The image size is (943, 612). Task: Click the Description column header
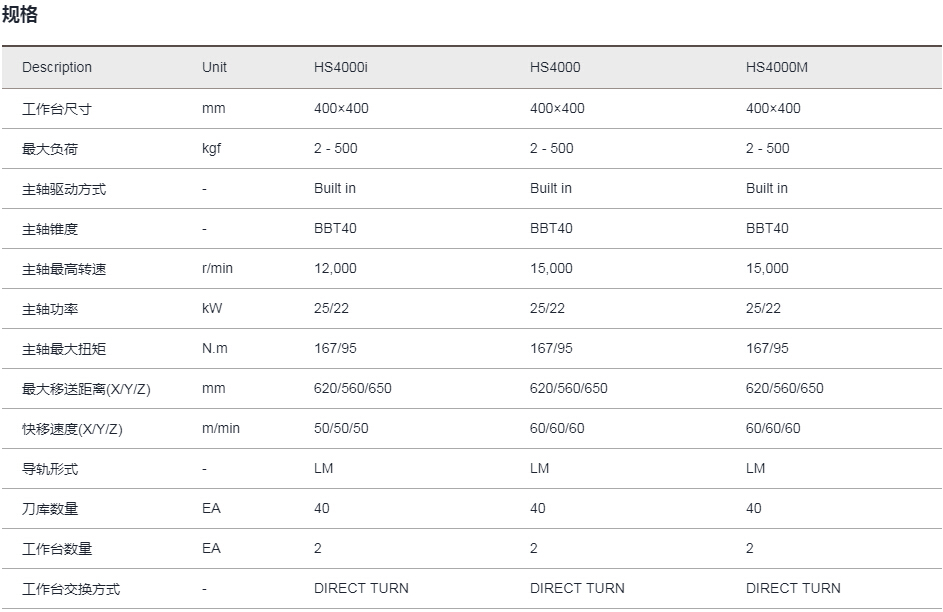(57, 67)
